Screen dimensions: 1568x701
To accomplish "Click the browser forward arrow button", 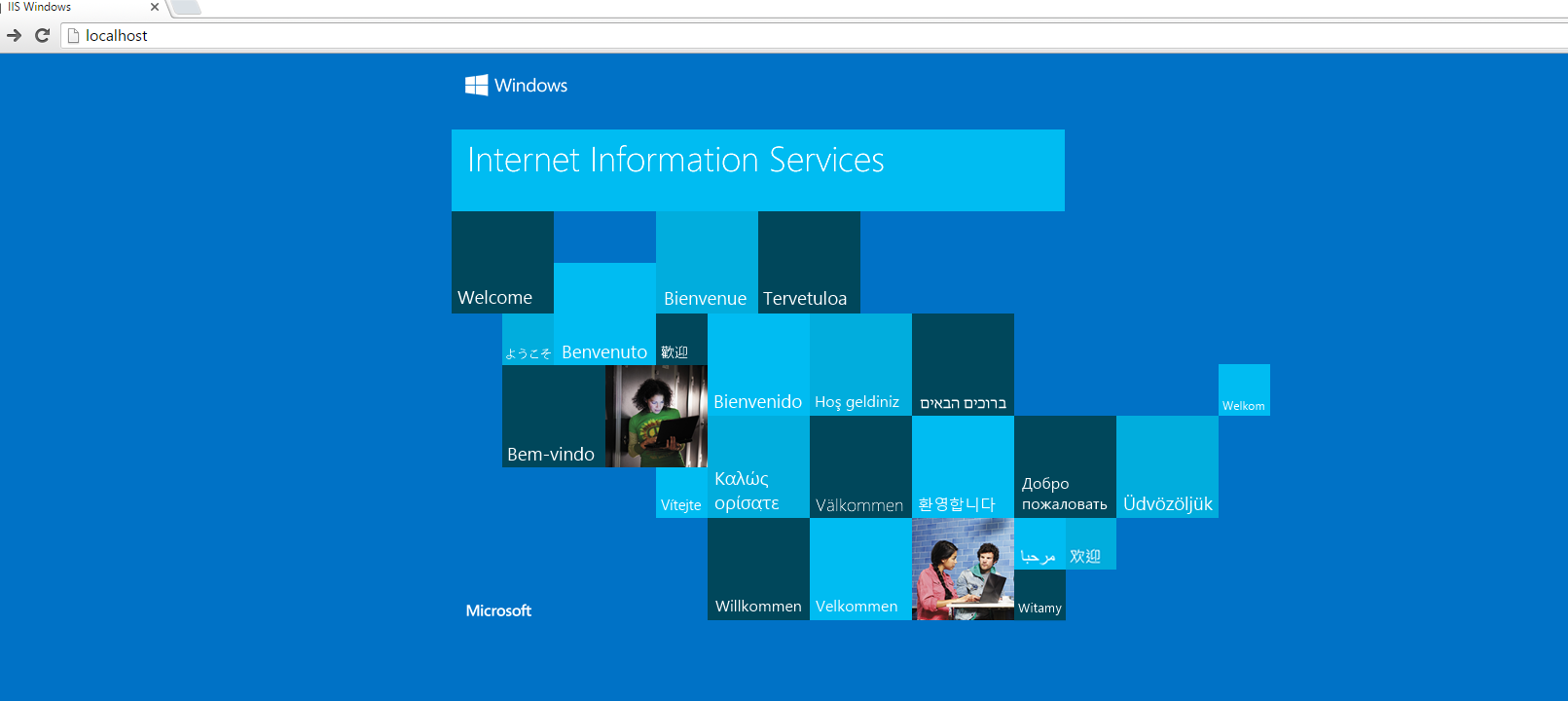I will pyautogui.click(x=14, y=35).
